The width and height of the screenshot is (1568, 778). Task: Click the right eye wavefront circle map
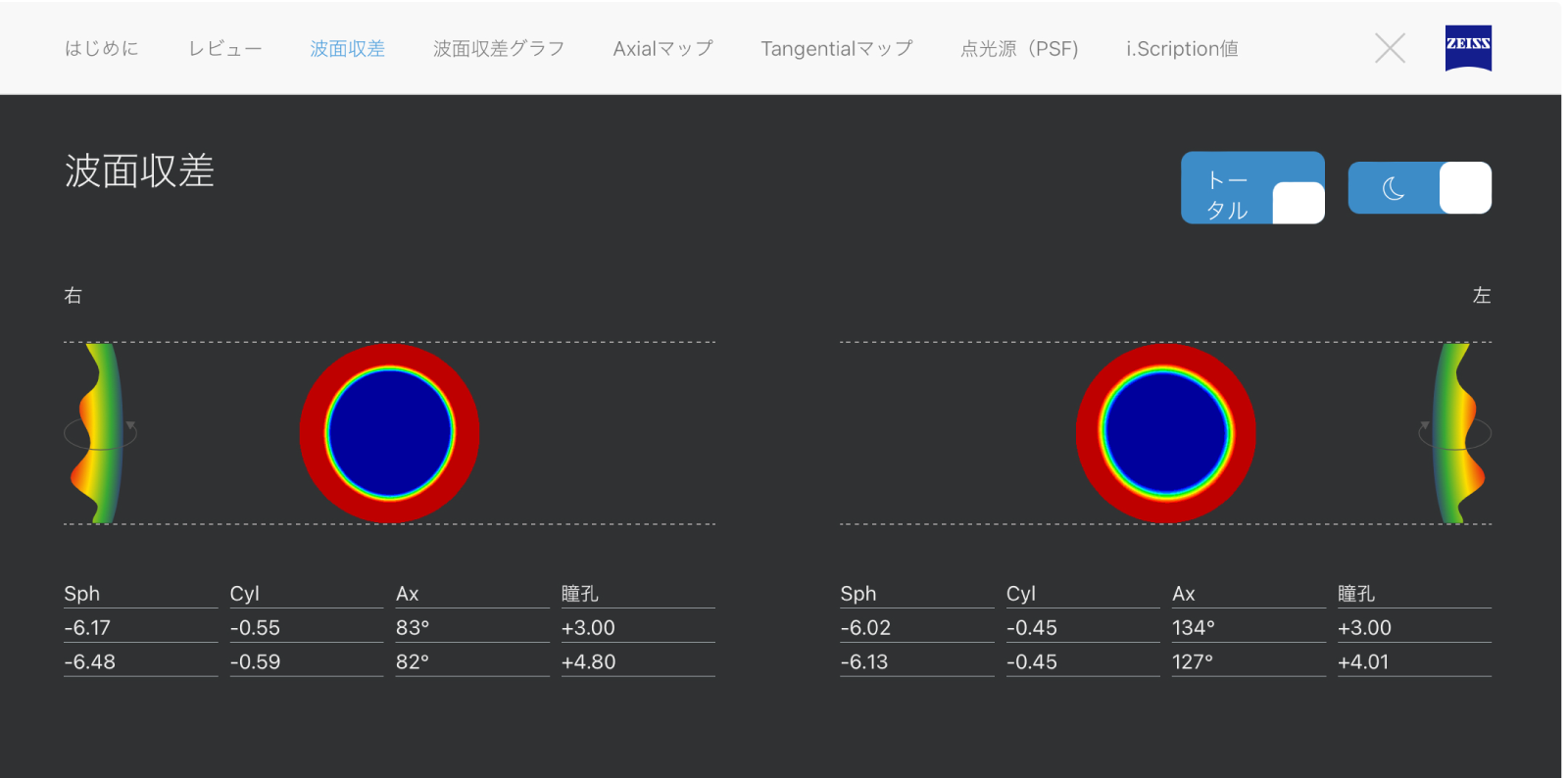[389, 433]
